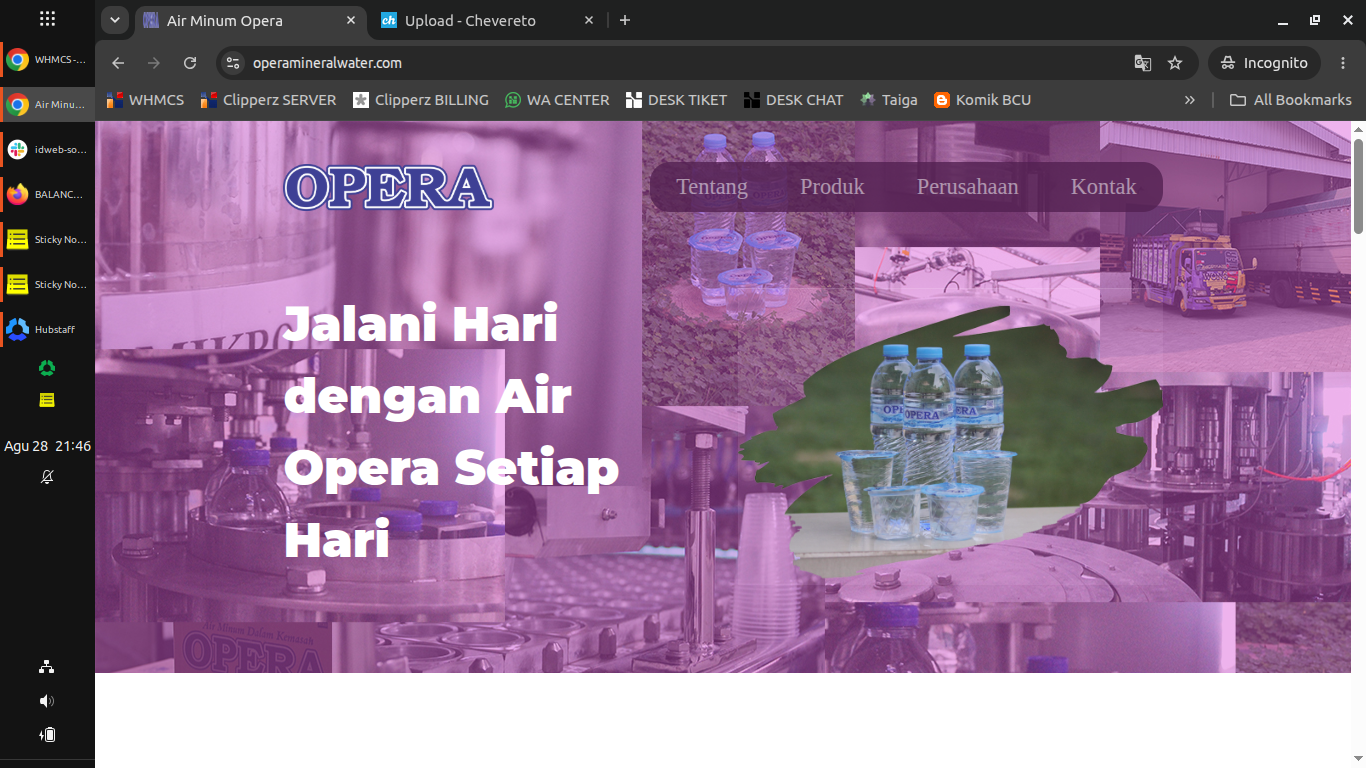Open the volume speaker control
The image size is (1366, 768).
click(47, 701)
